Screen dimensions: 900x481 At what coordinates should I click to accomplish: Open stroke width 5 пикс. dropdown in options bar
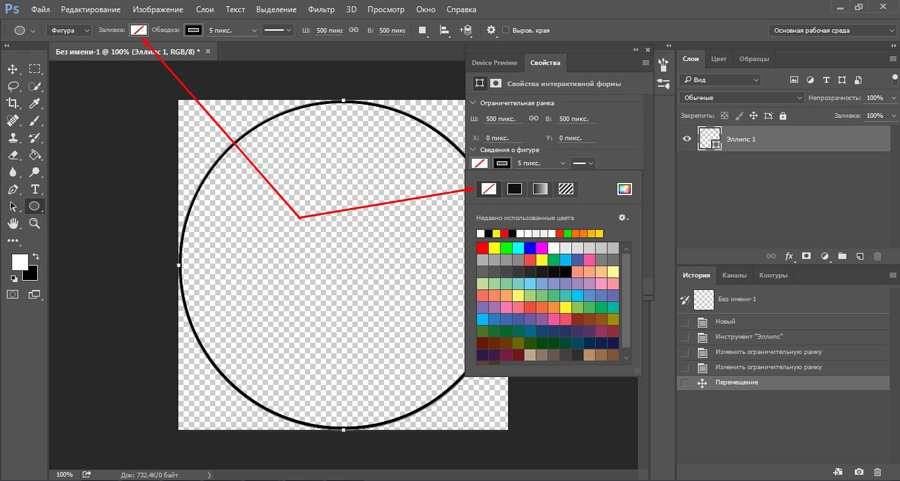[x=254, y=30]
